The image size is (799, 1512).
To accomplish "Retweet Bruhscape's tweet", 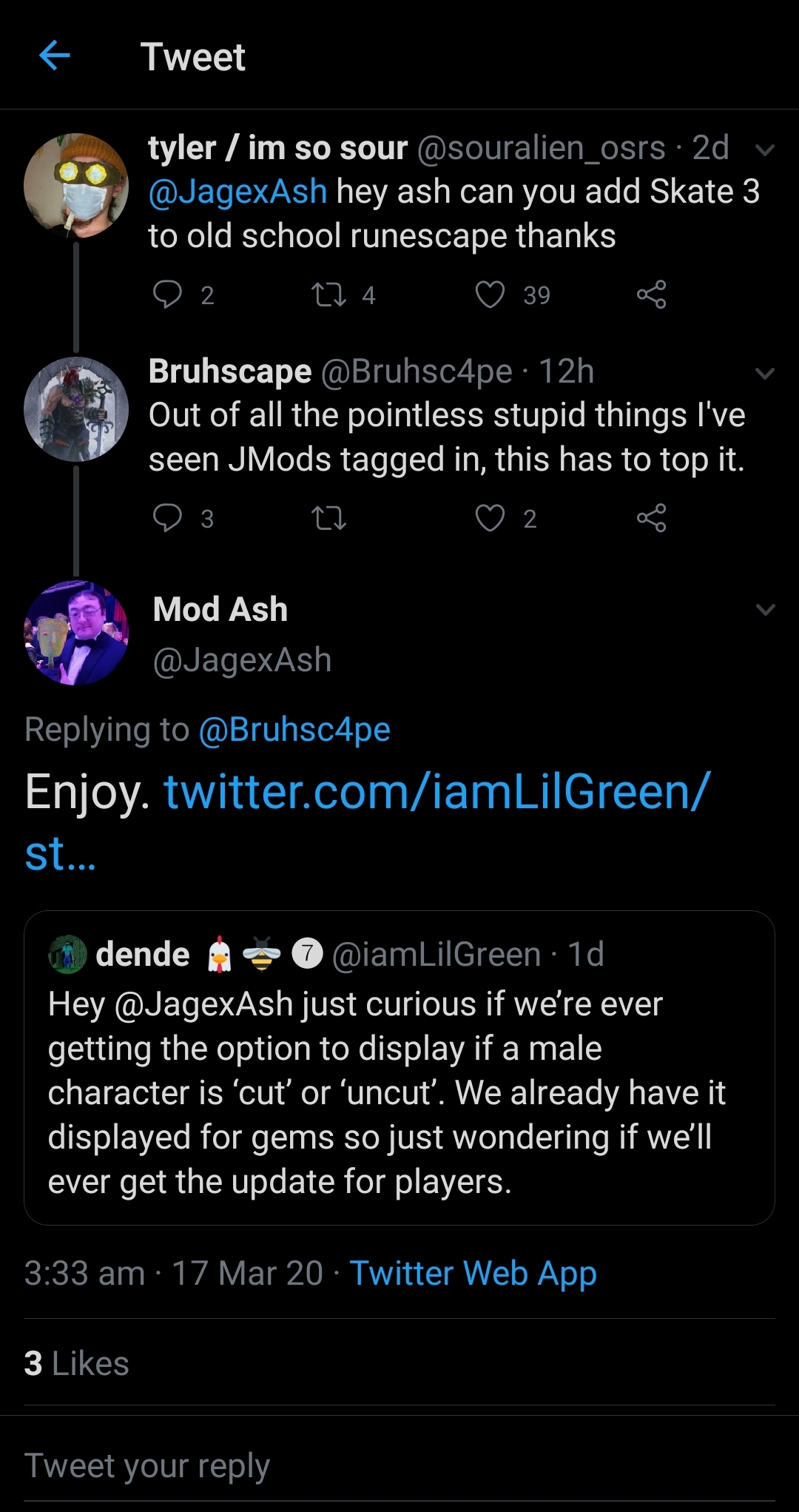I will pyautogui.click(x=328, y=518).
